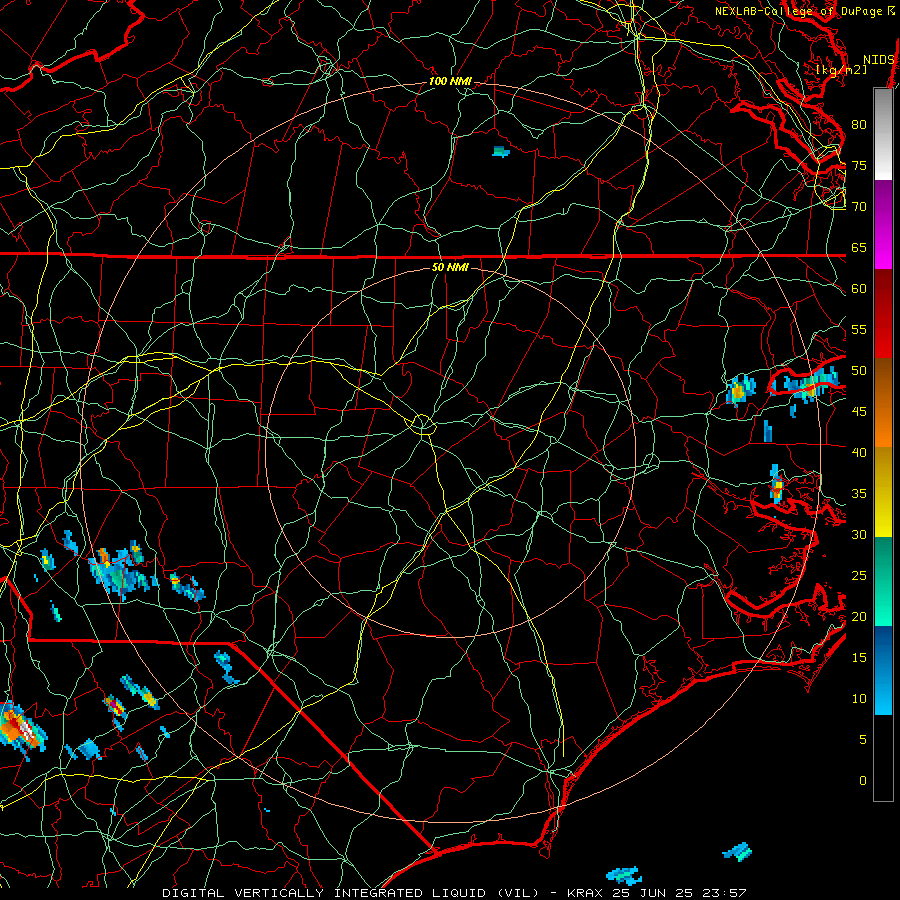Click the "25" scale value
Screen dimensions: 900x900
tap(859, 575)
